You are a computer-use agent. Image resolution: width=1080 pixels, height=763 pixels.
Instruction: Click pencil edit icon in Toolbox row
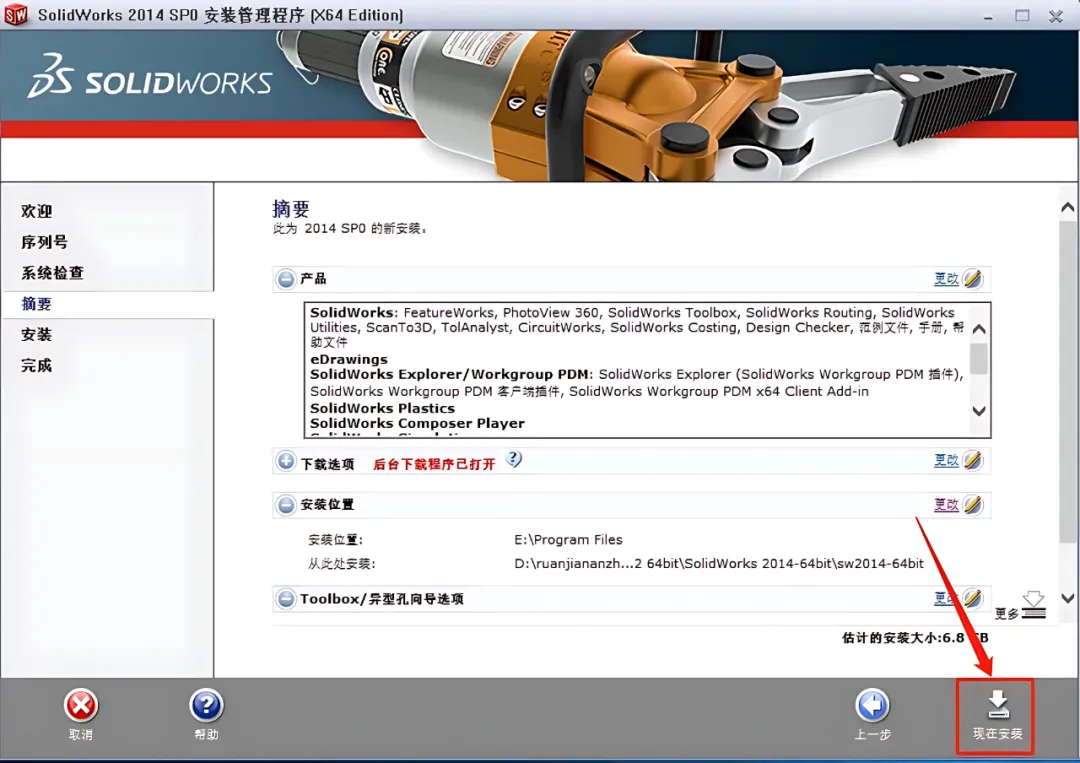(973, 598)
